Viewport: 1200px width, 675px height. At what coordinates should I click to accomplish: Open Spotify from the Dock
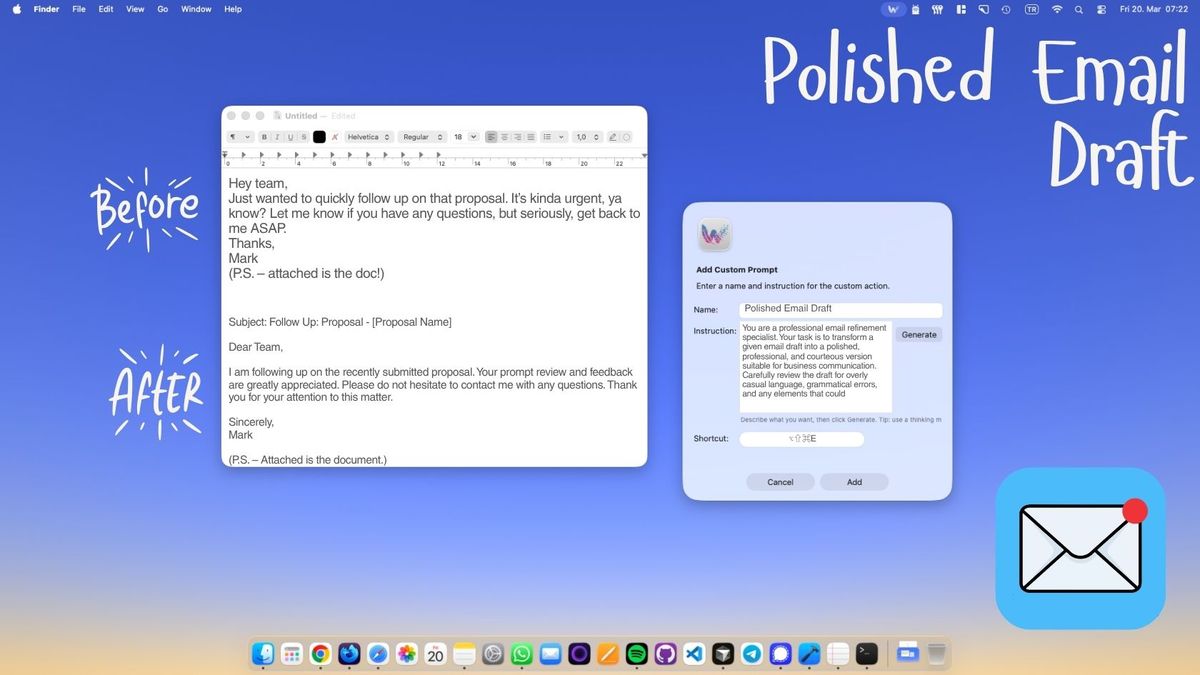636,654
